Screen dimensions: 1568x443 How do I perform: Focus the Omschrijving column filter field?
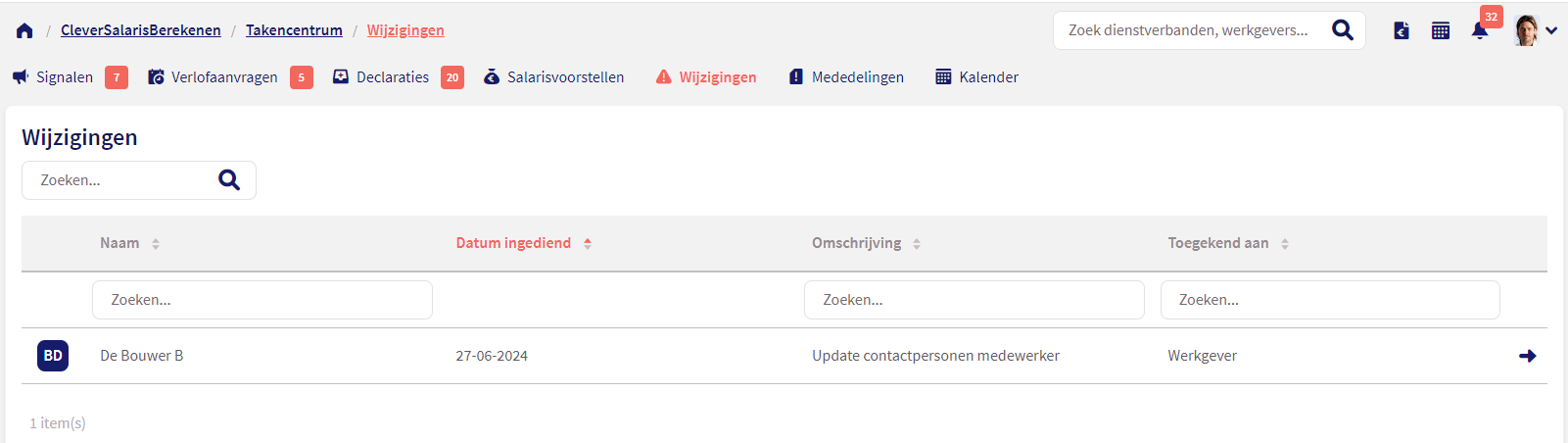coord(974,300)
